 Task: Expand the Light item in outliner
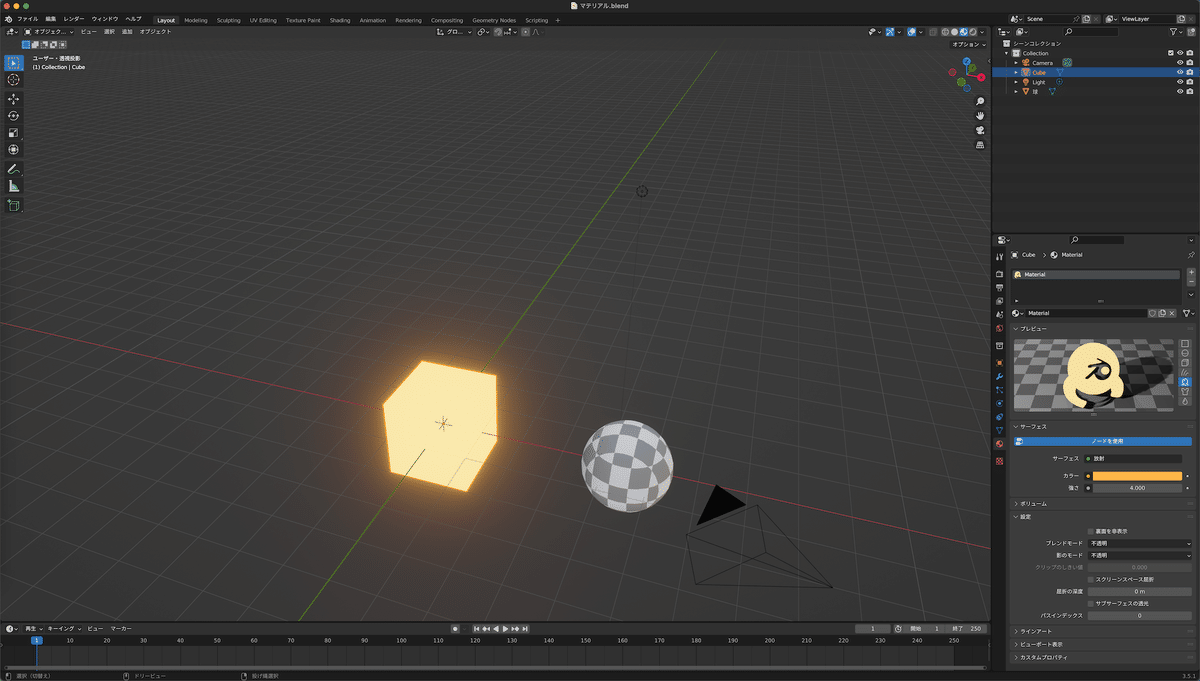click(x=1016, y=82)
